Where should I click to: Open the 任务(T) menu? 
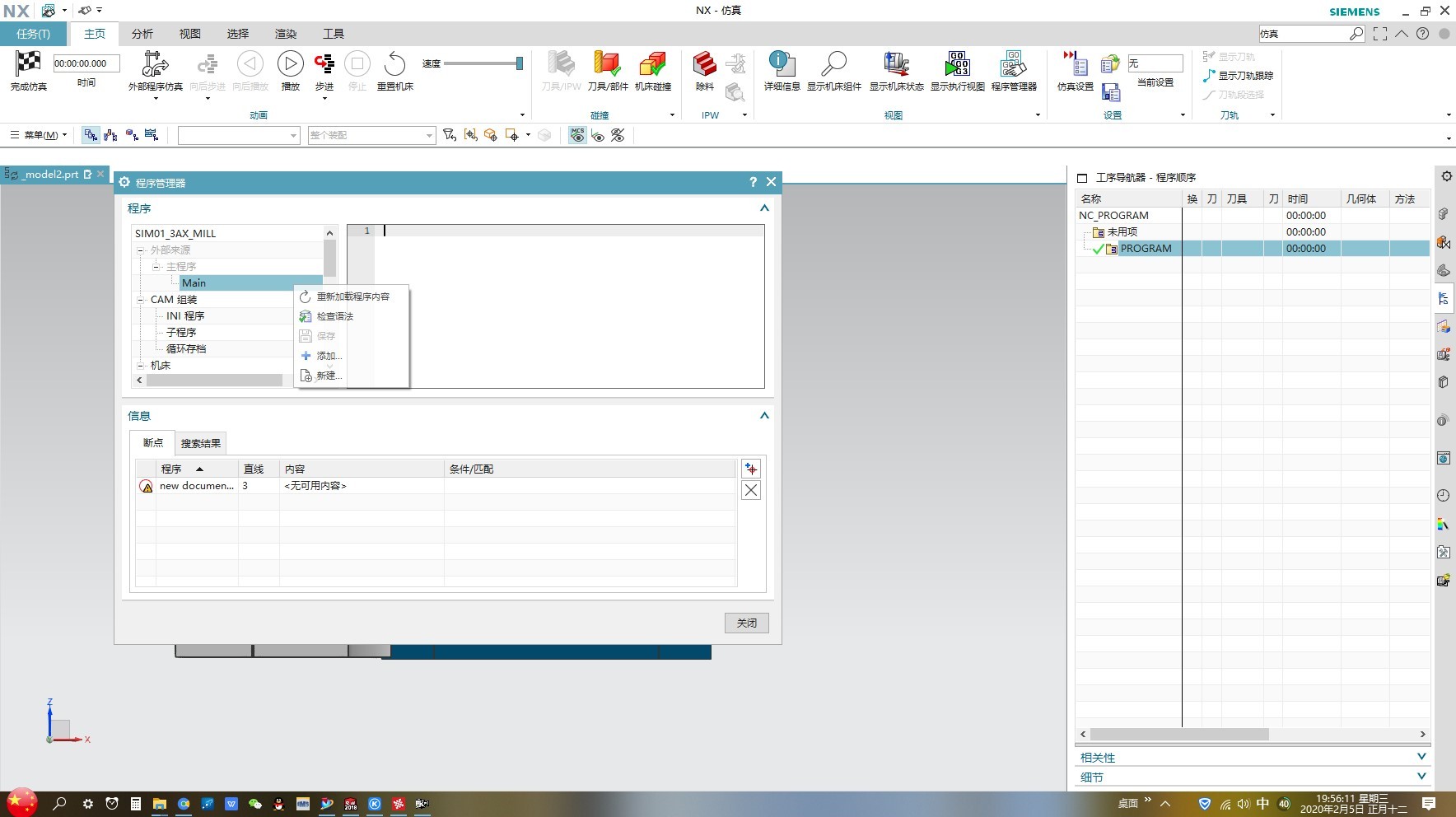[33, 34]
